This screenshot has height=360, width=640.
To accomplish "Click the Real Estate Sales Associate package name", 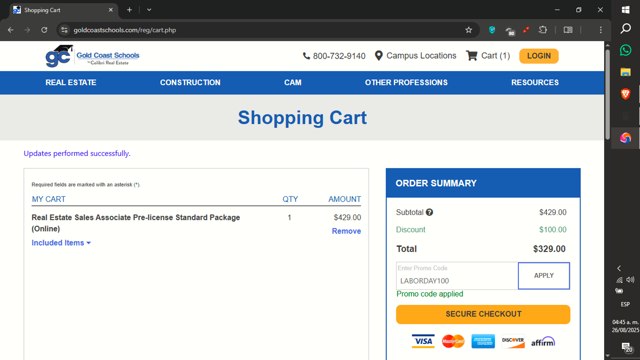I will [136, 223].
